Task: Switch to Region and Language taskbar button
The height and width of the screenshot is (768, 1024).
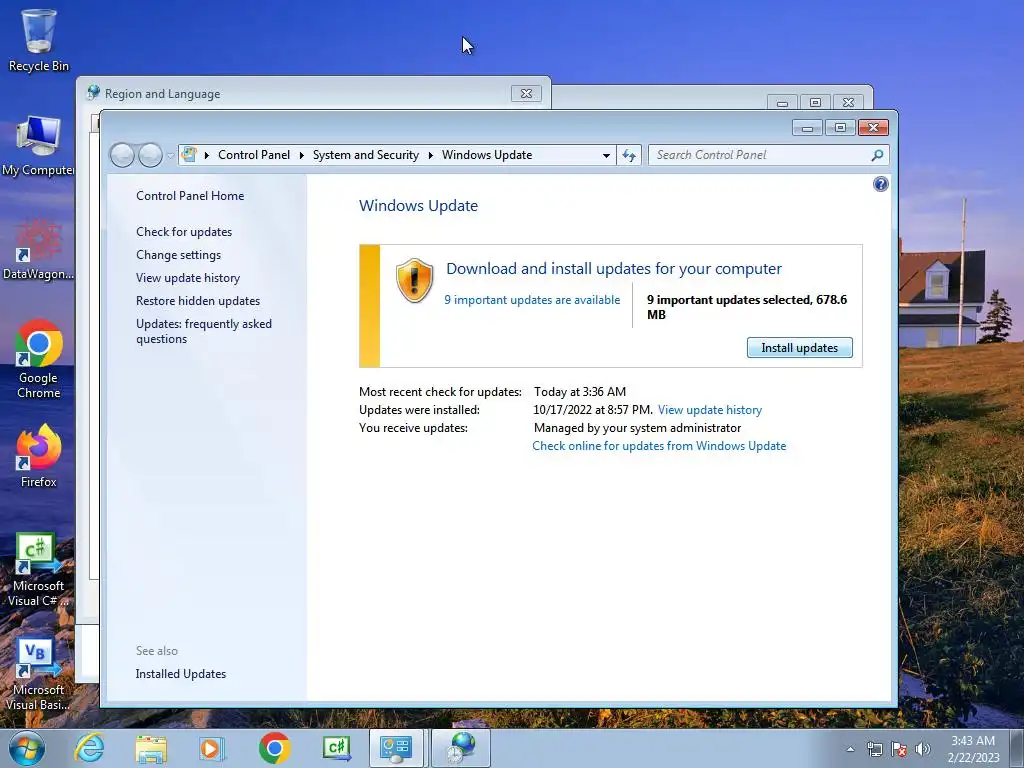Action: pyautogui.click(x=461, y=748)
